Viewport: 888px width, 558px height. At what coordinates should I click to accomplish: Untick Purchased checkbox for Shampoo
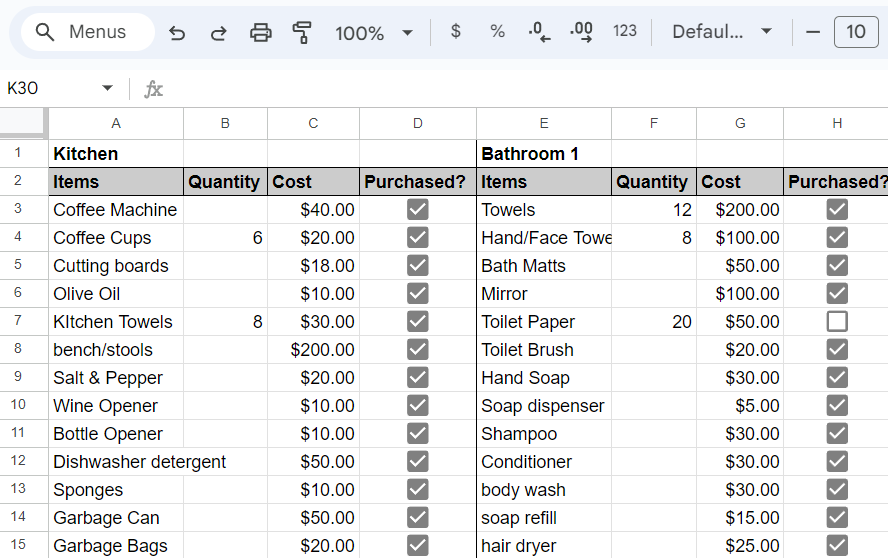(x=837, y=433)
